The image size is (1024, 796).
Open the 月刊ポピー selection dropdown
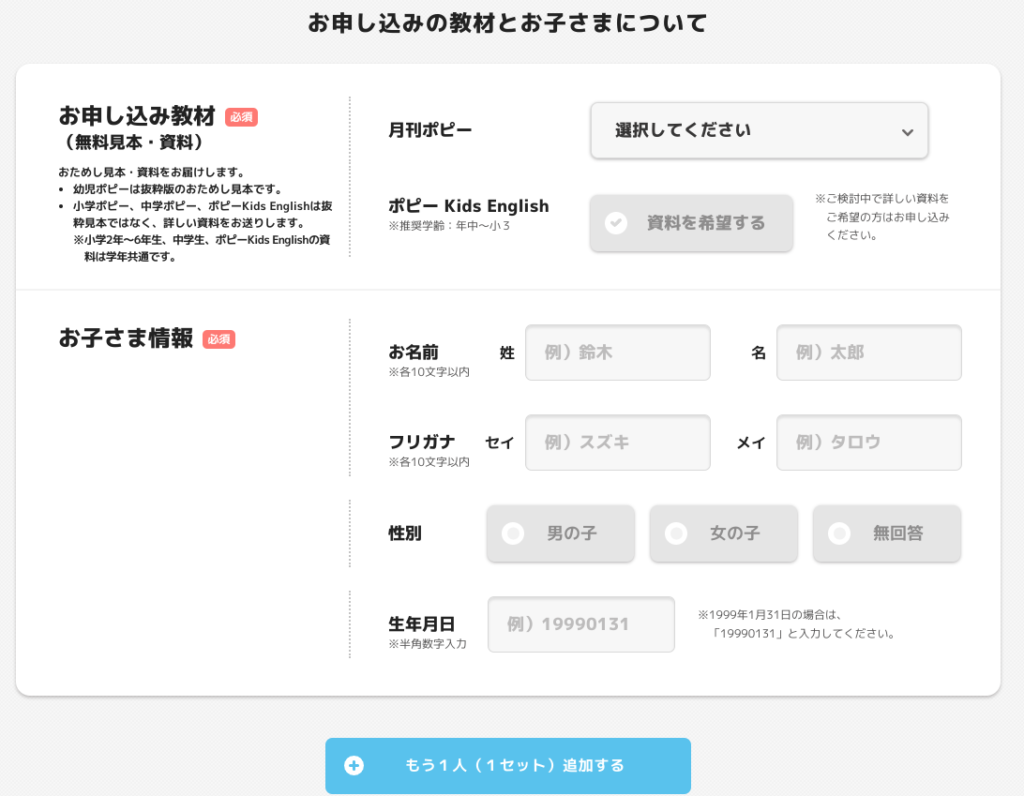(759, 130)
